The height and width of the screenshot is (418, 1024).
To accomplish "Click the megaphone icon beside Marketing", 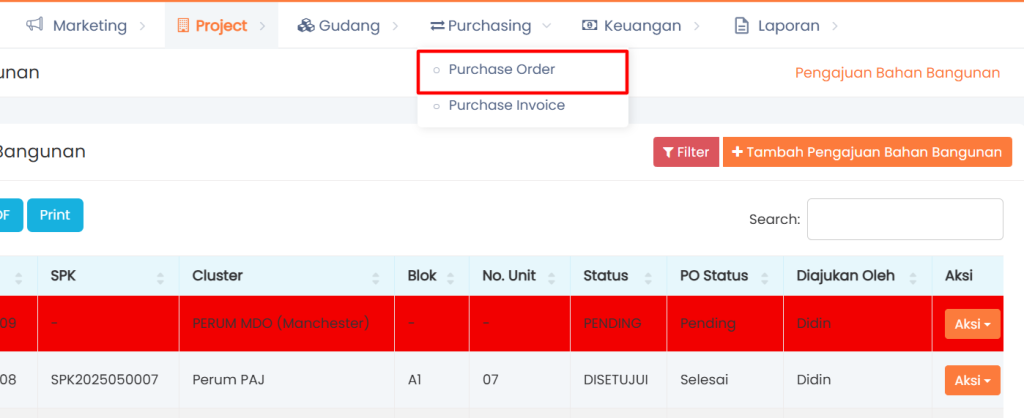I will (34, 25).
